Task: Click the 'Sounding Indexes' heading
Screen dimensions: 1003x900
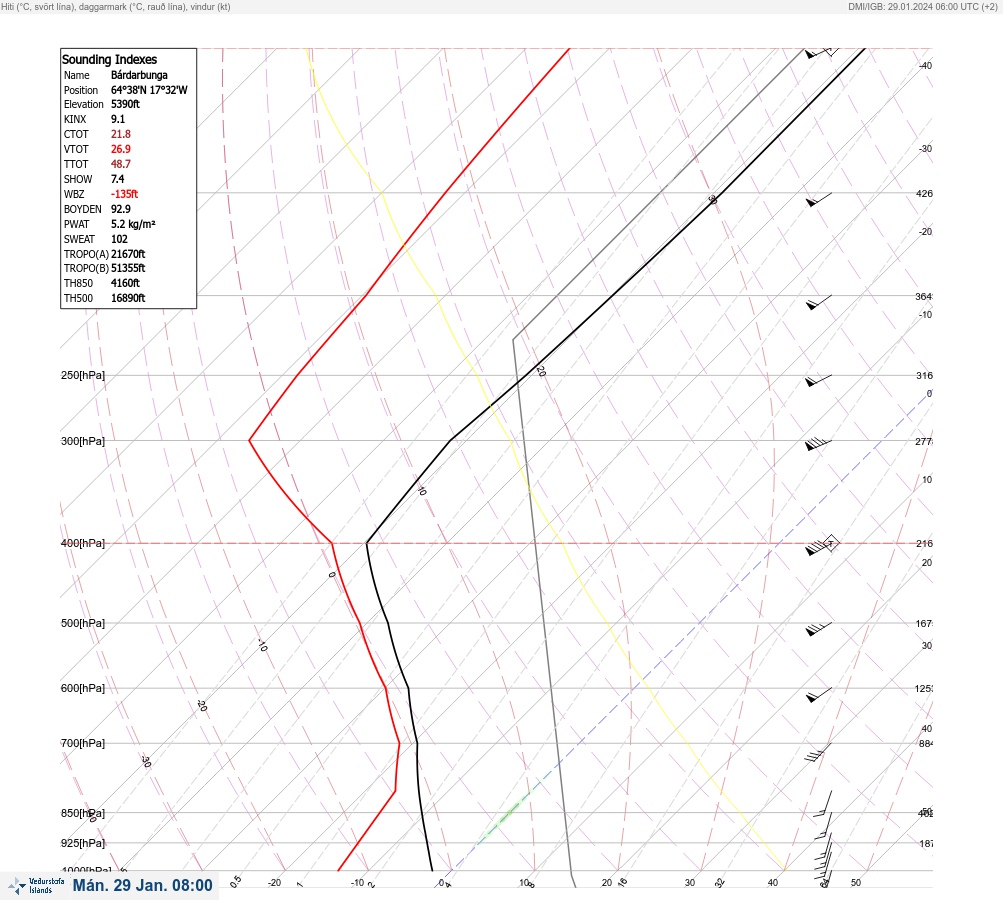Action: coord(109,59)
